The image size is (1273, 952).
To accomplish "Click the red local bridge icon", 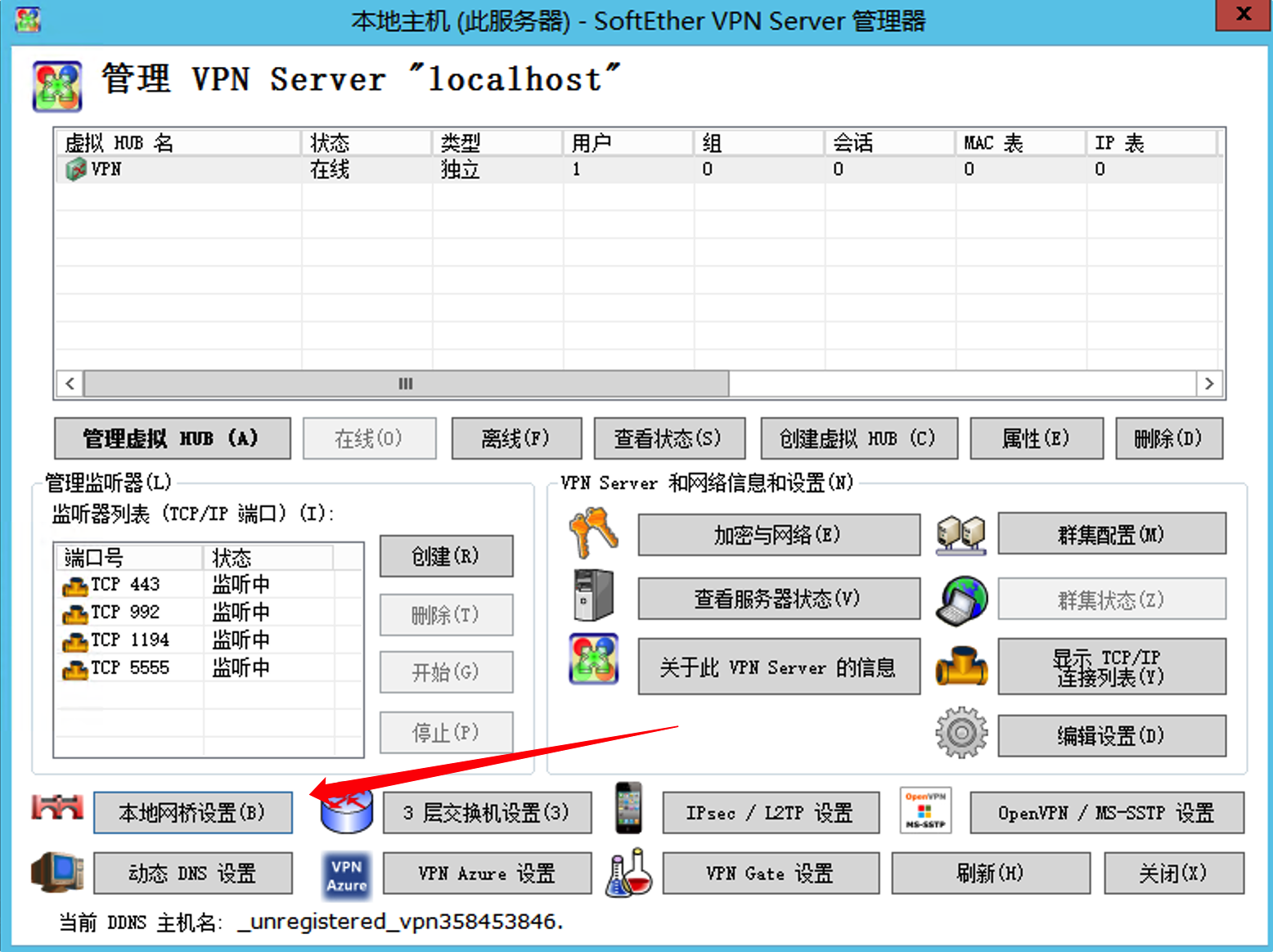I will 57,808.
